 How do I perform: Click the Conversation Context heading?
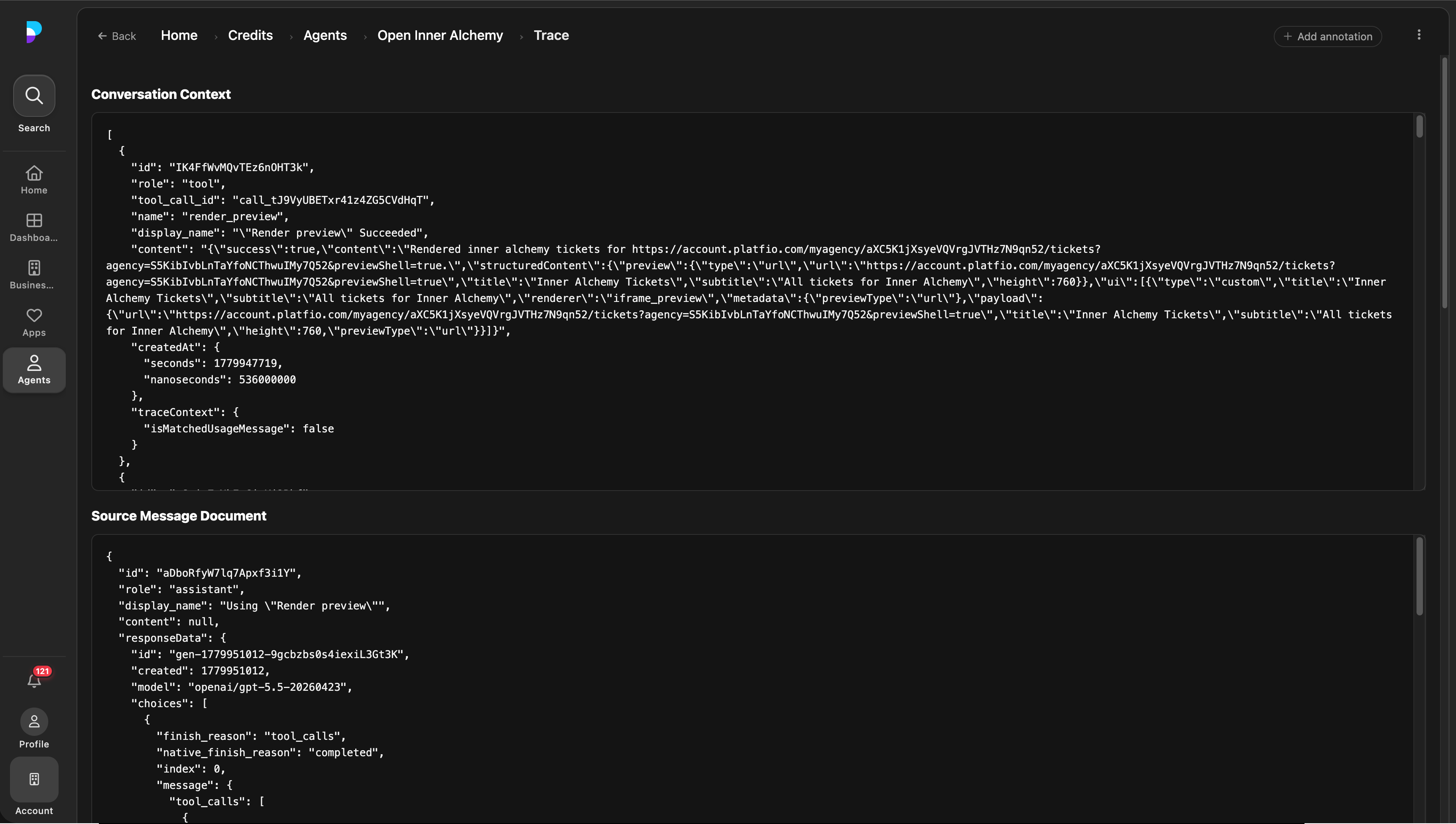coord(161,94)
